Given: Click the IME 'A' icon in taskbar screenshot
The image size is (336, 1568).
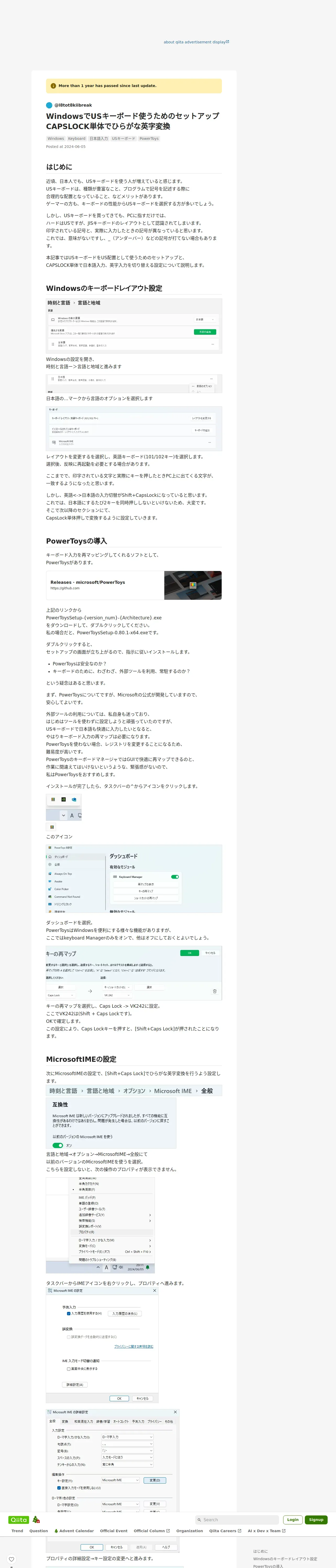Looking at the screenshot, I should [106, 1267].
